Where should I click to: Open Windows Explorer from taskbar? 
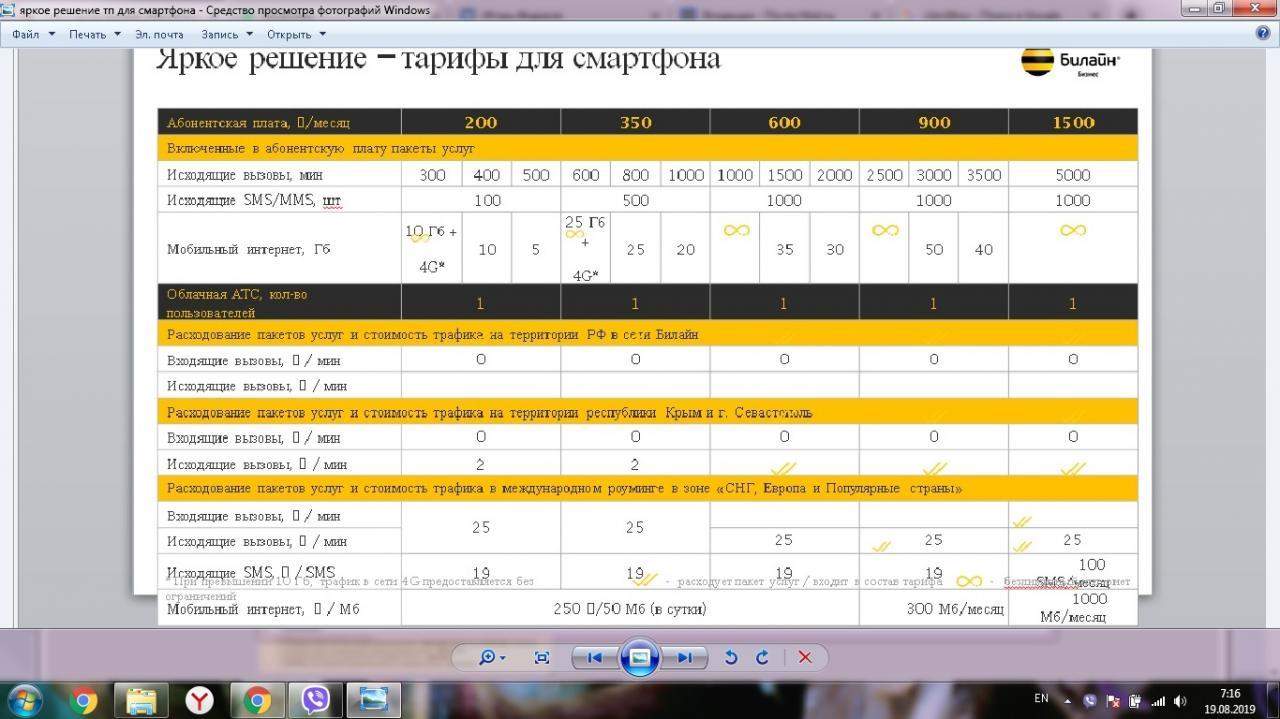141,700
